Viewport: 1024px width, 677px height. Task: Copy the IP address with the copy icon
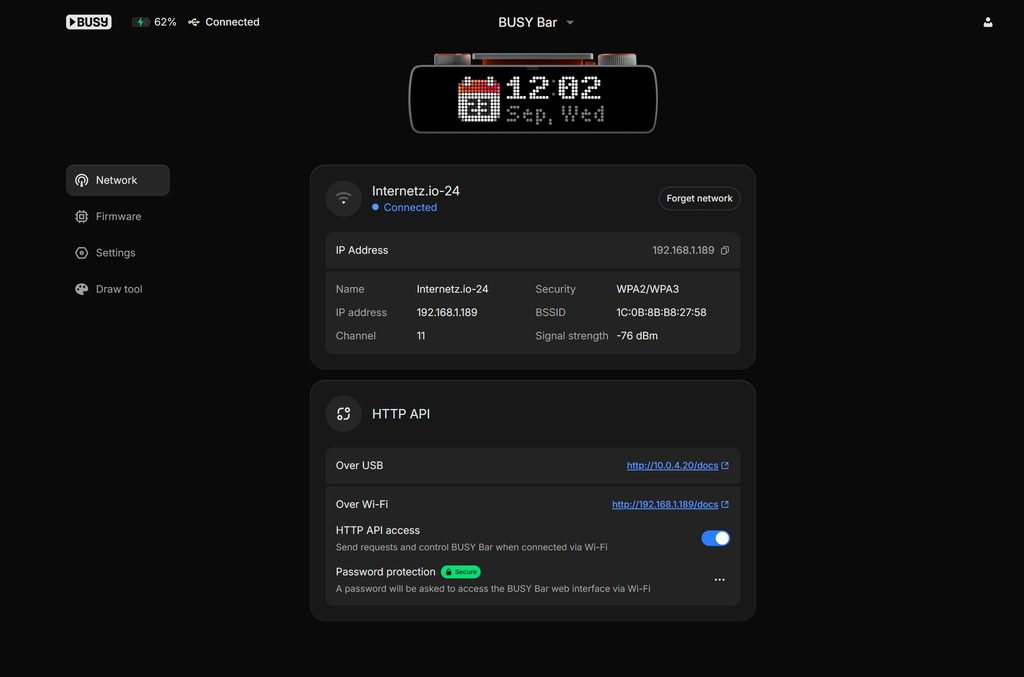[725, 251]
